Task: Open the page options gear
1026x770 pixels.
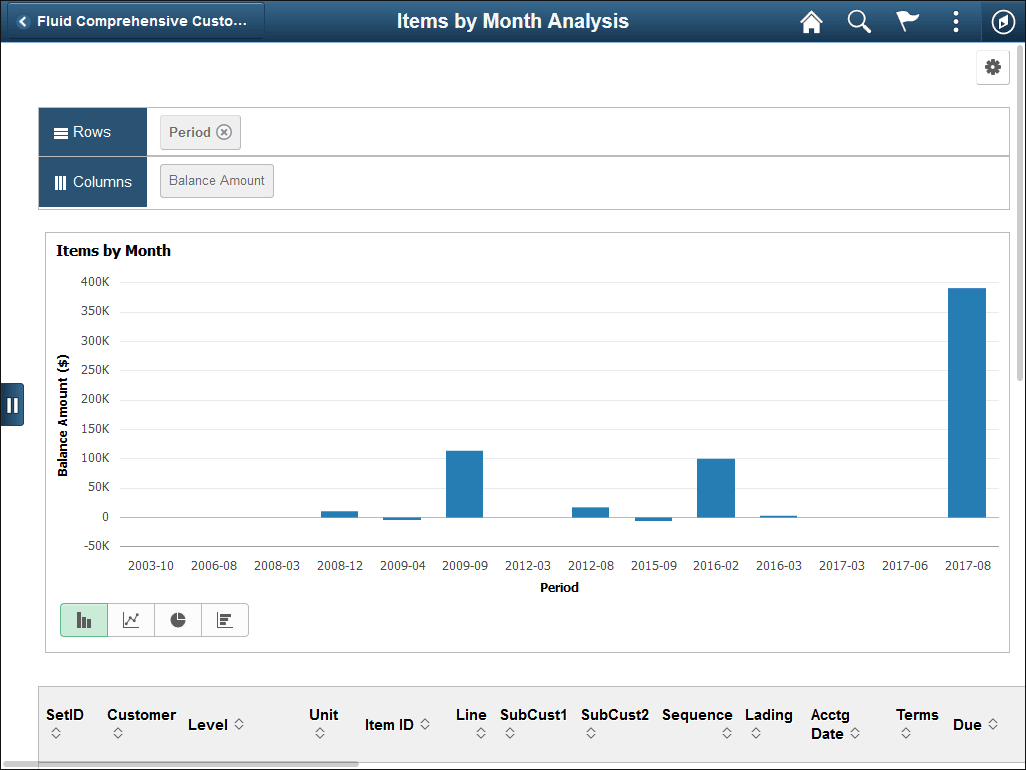Action: coord(992,67)
